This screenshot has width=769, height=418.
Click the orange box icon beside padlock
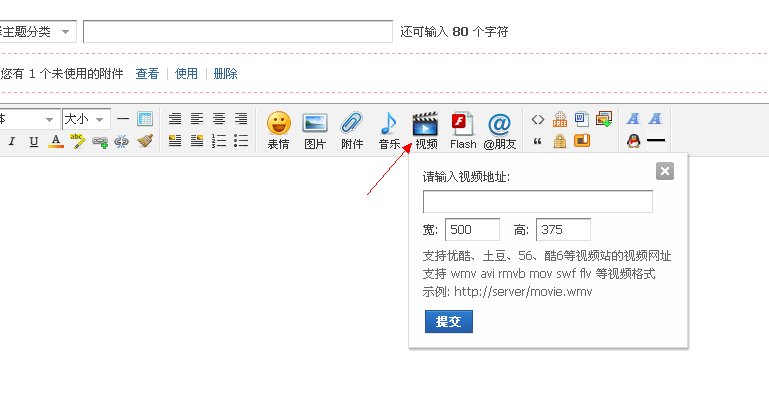(582, 141)
